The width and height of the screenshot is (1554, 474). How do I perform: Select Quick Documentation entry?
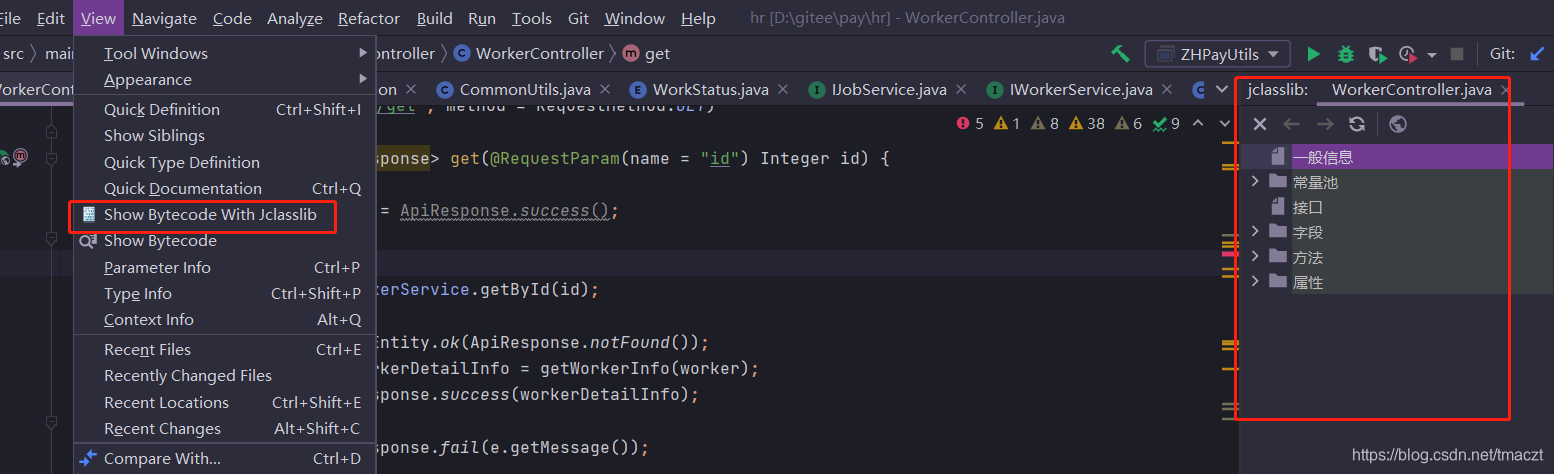point(225,189)
